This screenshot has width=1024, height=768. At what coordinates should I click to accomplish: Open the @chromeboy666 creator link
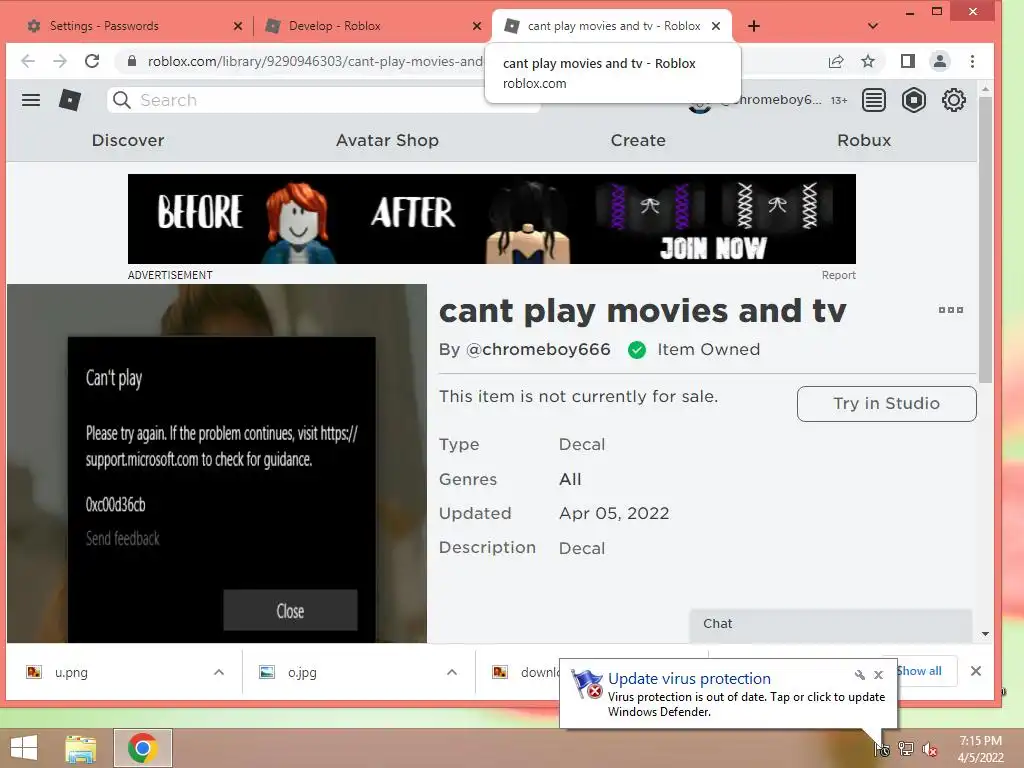click(538, 349)
